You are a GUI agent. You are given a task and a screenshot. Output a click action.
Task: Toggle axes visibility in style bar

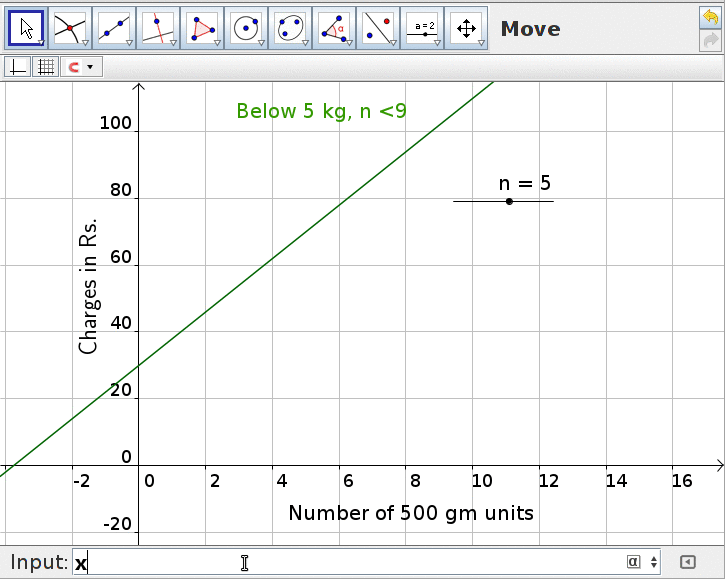[x=17, y=67]
